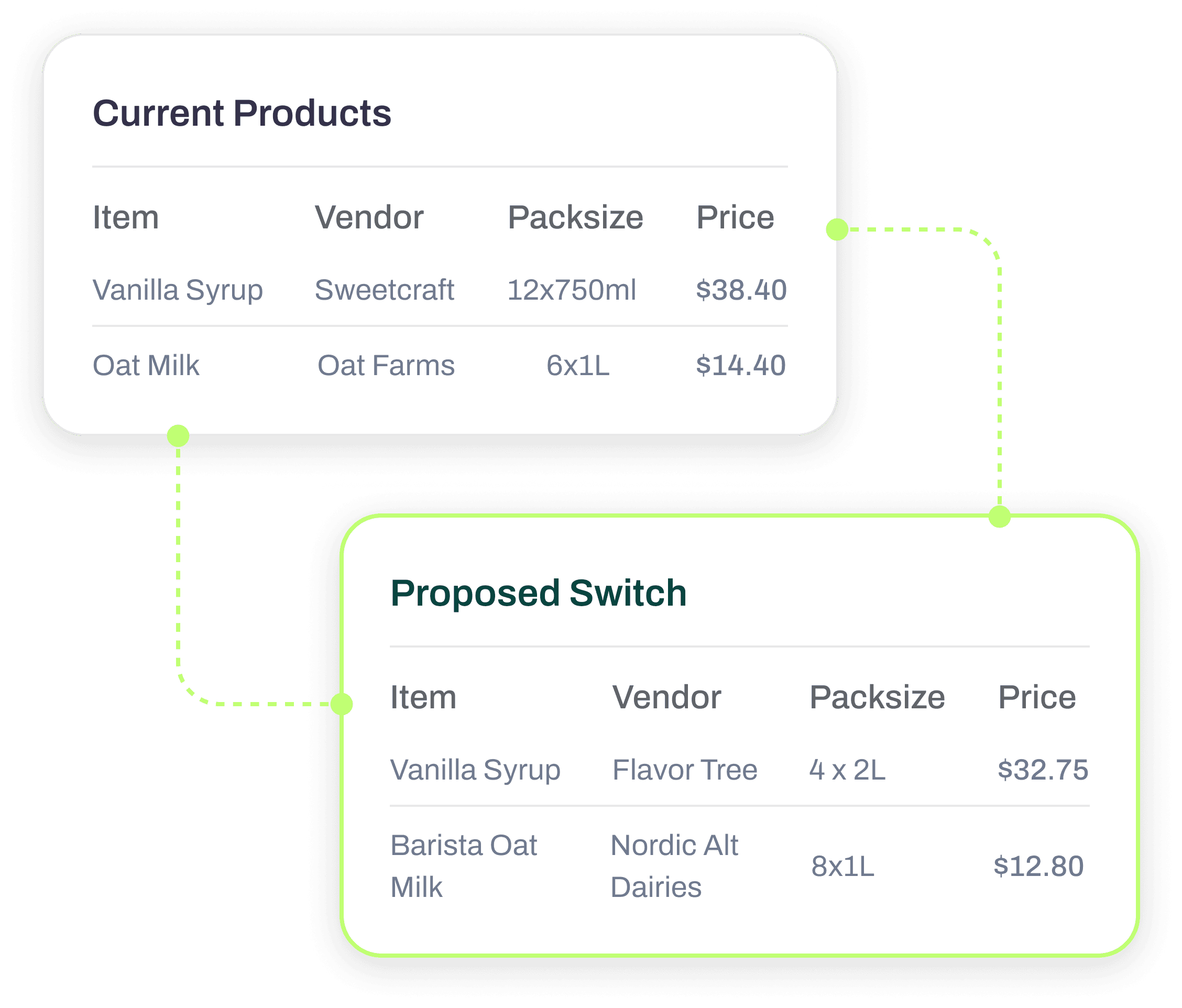Click the Barista Oat Milk item

[464, 866]
